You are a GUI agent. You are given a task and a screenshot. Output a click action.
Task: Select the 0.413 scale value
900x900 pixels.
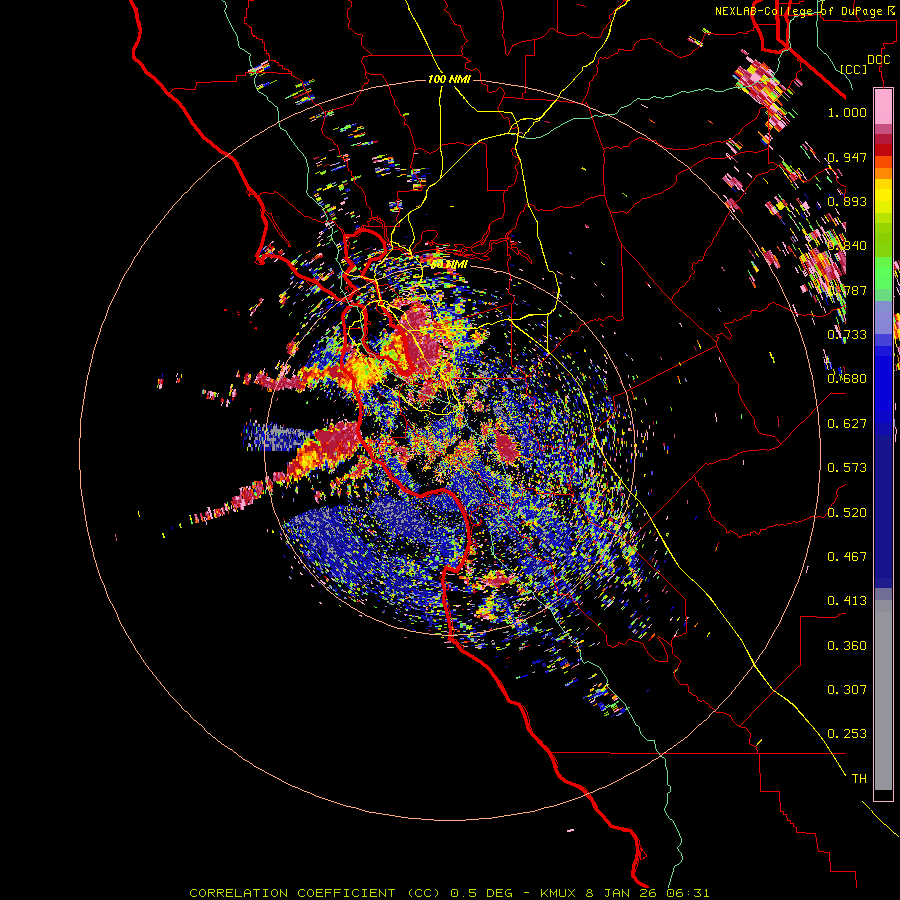(847, 600)
